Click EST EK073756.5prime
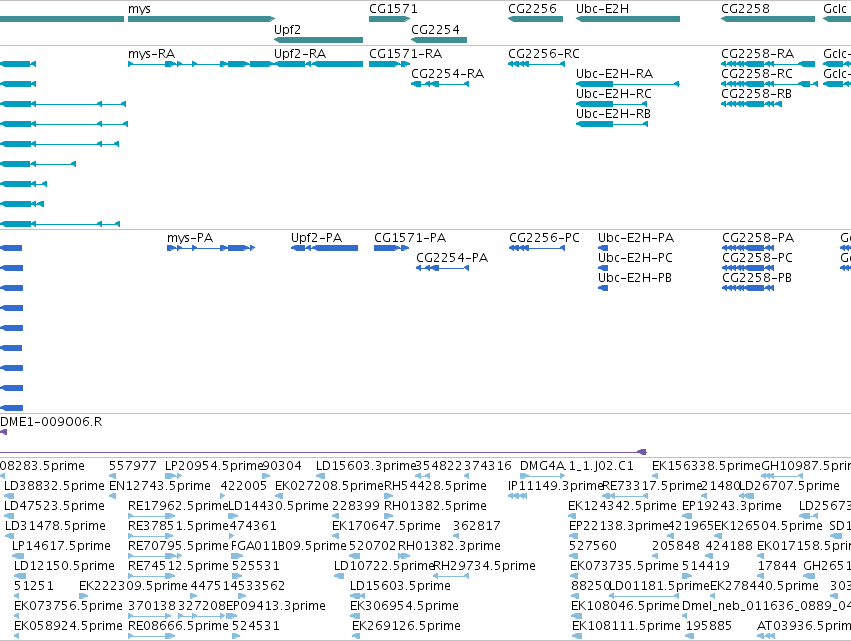The image size is (851, 641). click(68, 606)
